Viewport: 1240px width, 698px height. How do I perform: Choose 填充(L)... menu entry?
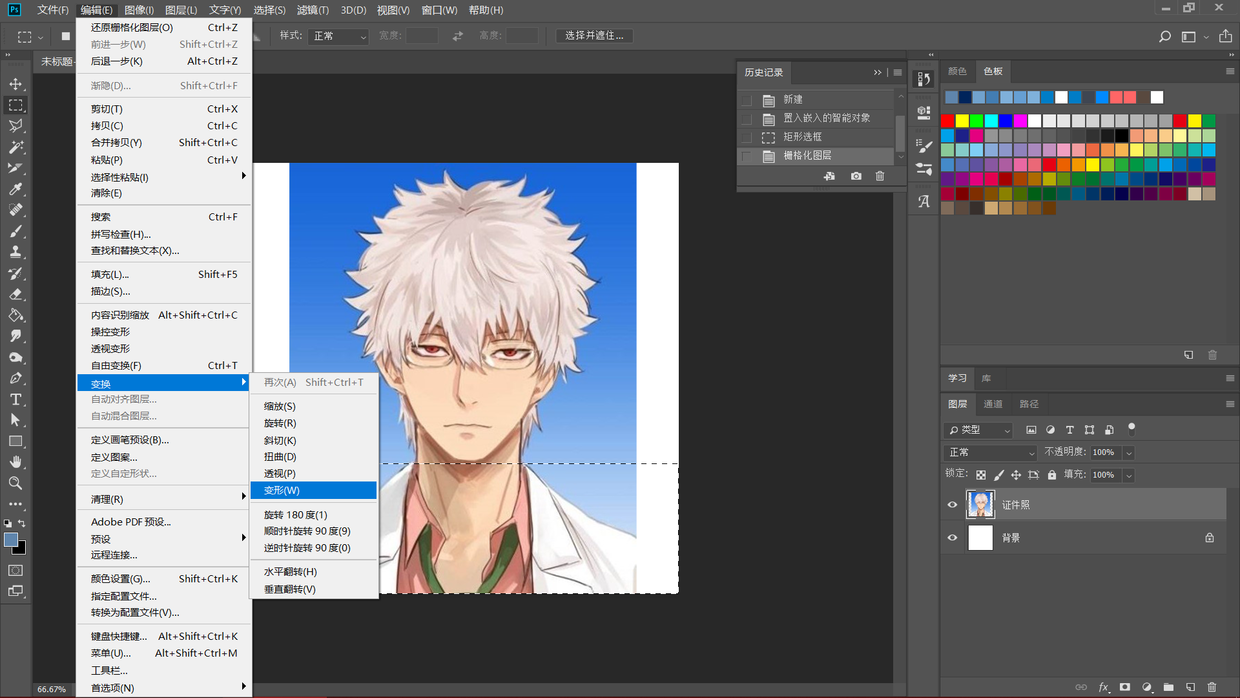164,274
